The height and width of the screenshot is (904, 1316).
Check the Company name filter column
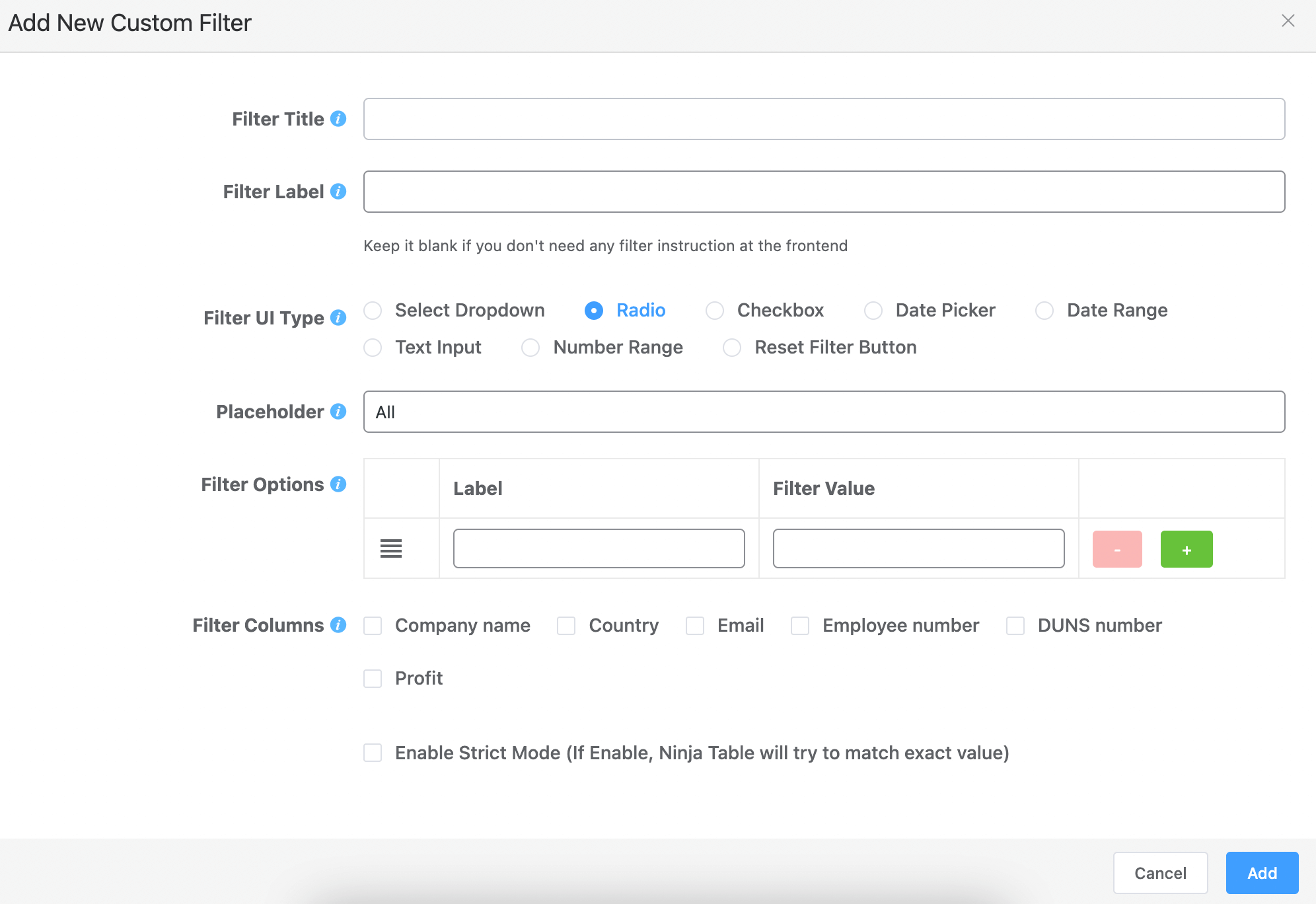point(373,625)
